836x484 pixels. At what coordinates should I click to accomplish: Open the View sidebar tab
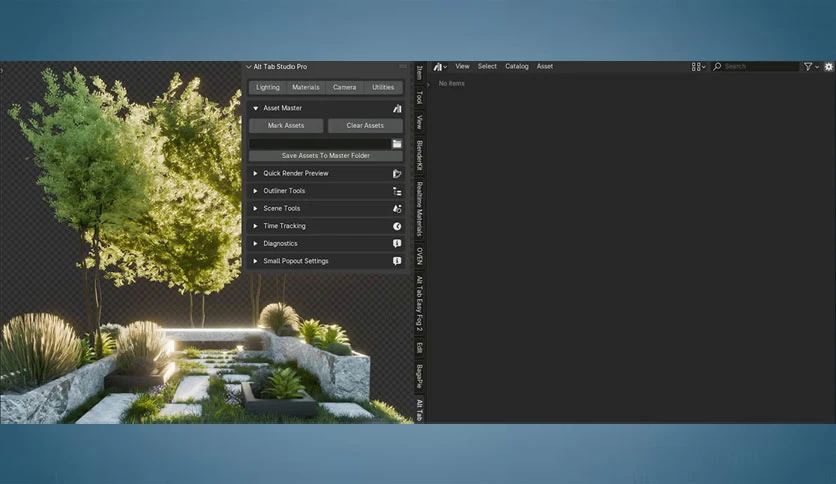pyautogui.click(x=420, y=122)
